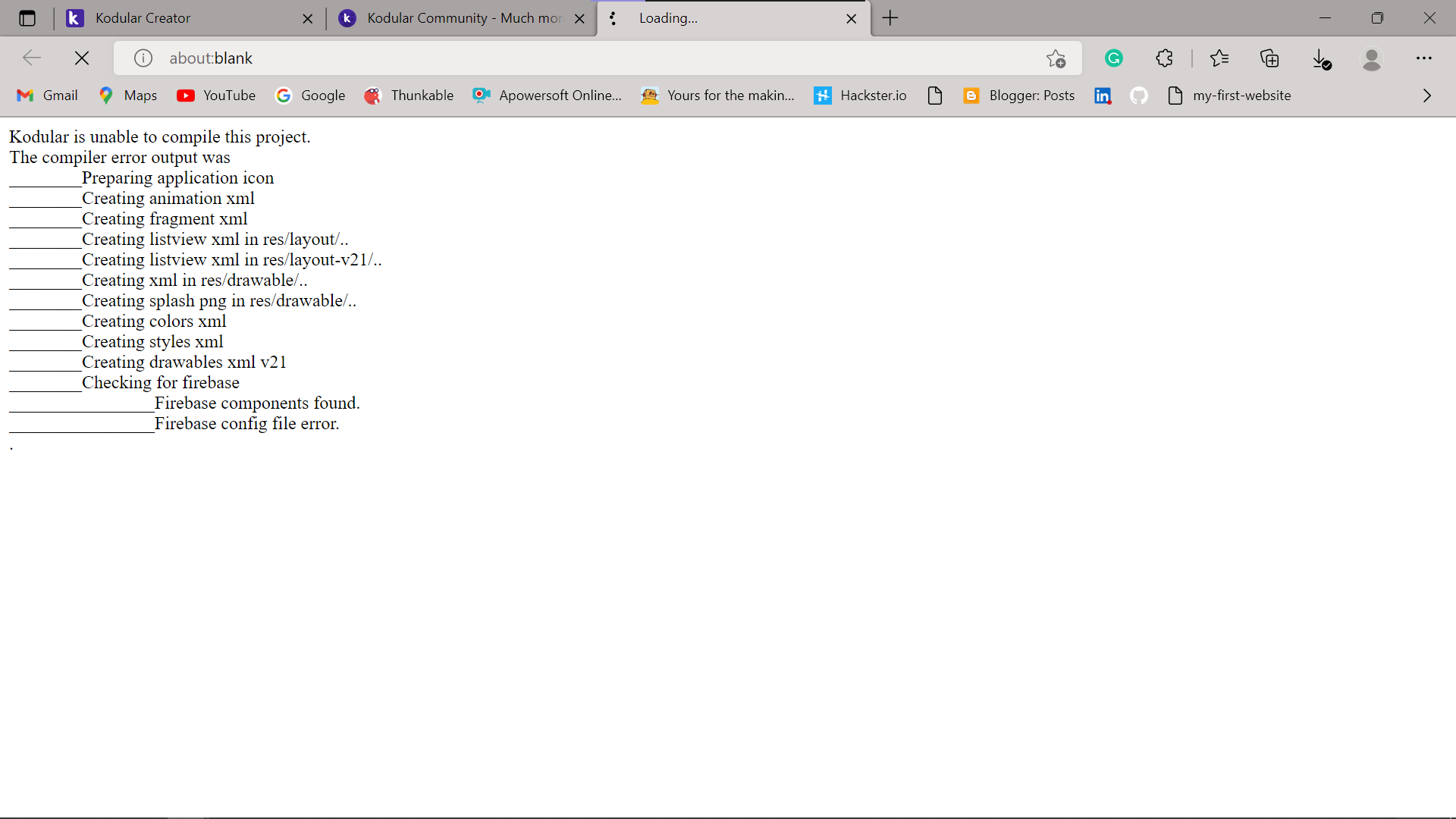The image size is (1456, 819).
Task: Open the Downloads icon
Action: pyautogui.click(x=1322, y=58)
